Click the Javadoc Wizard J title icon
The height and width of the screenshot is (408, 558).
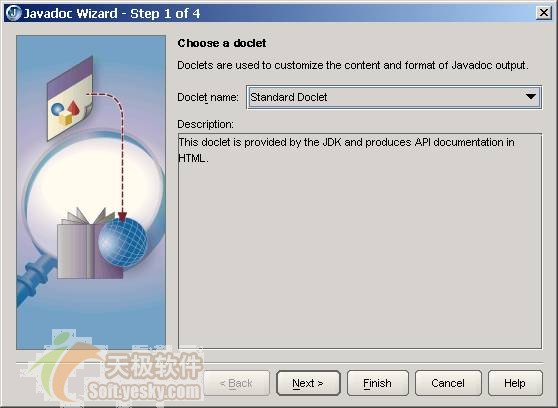coord(14,13)
